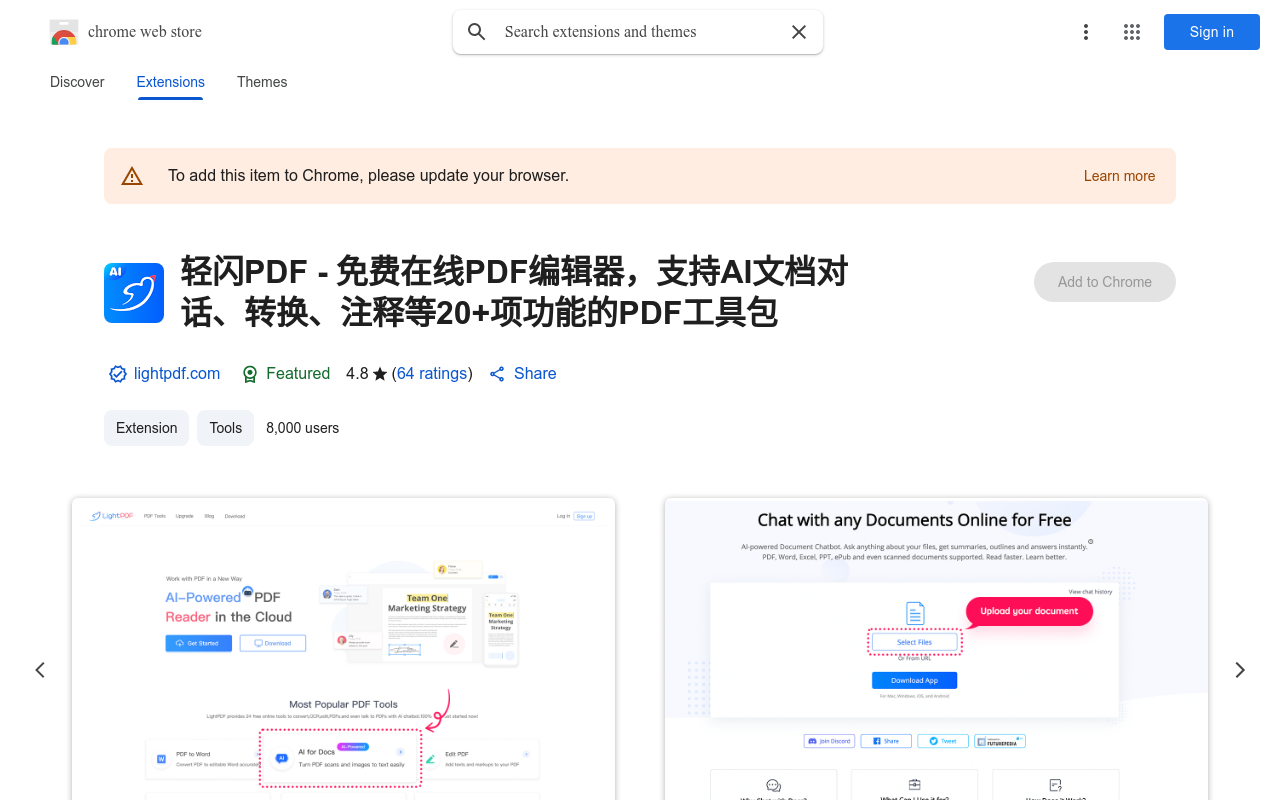Screen dimensions: 1280x800
Task: Click the LightPDF extension logo icon
Action: [134, 293]
